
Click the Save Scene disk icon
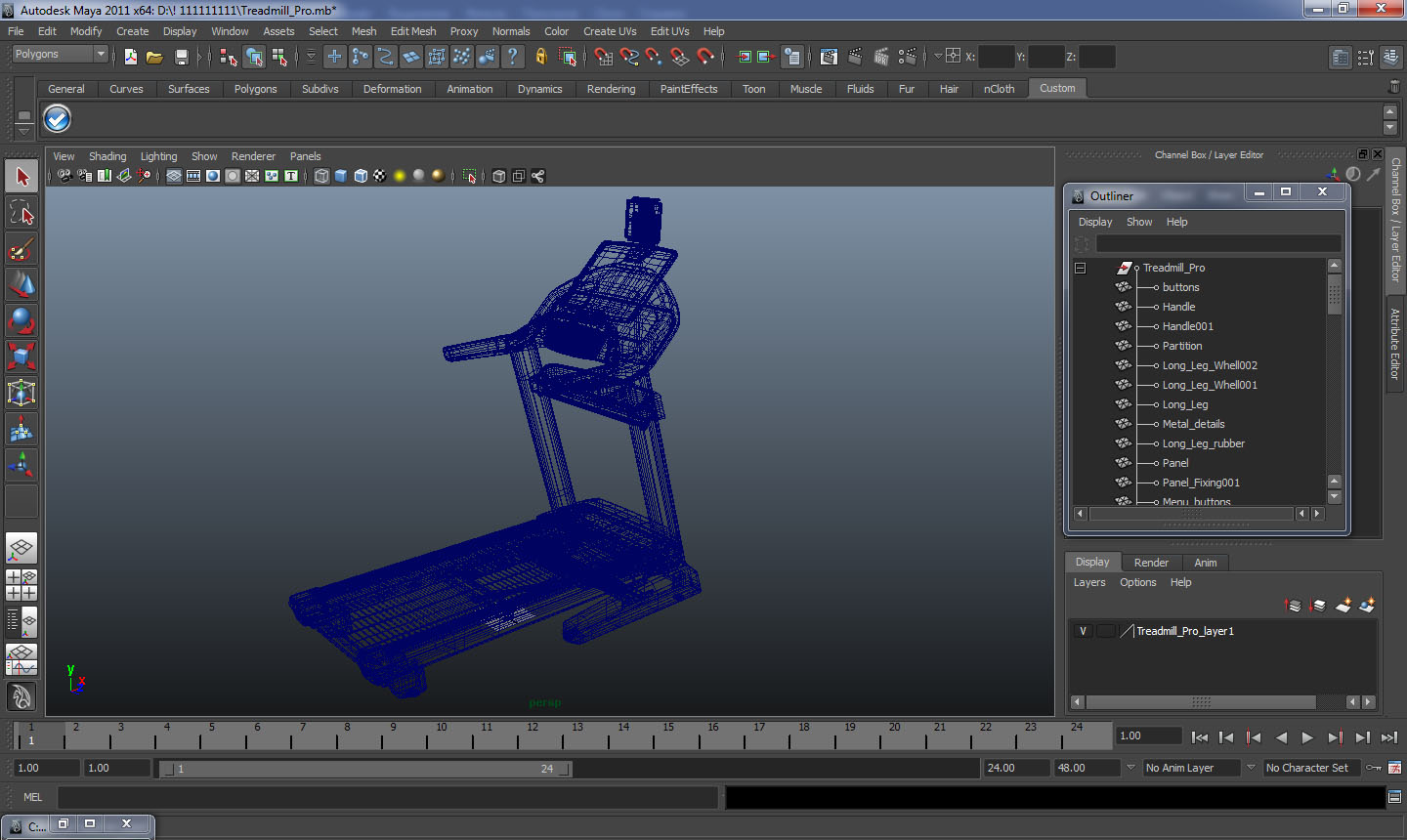[x=181, y=57]
